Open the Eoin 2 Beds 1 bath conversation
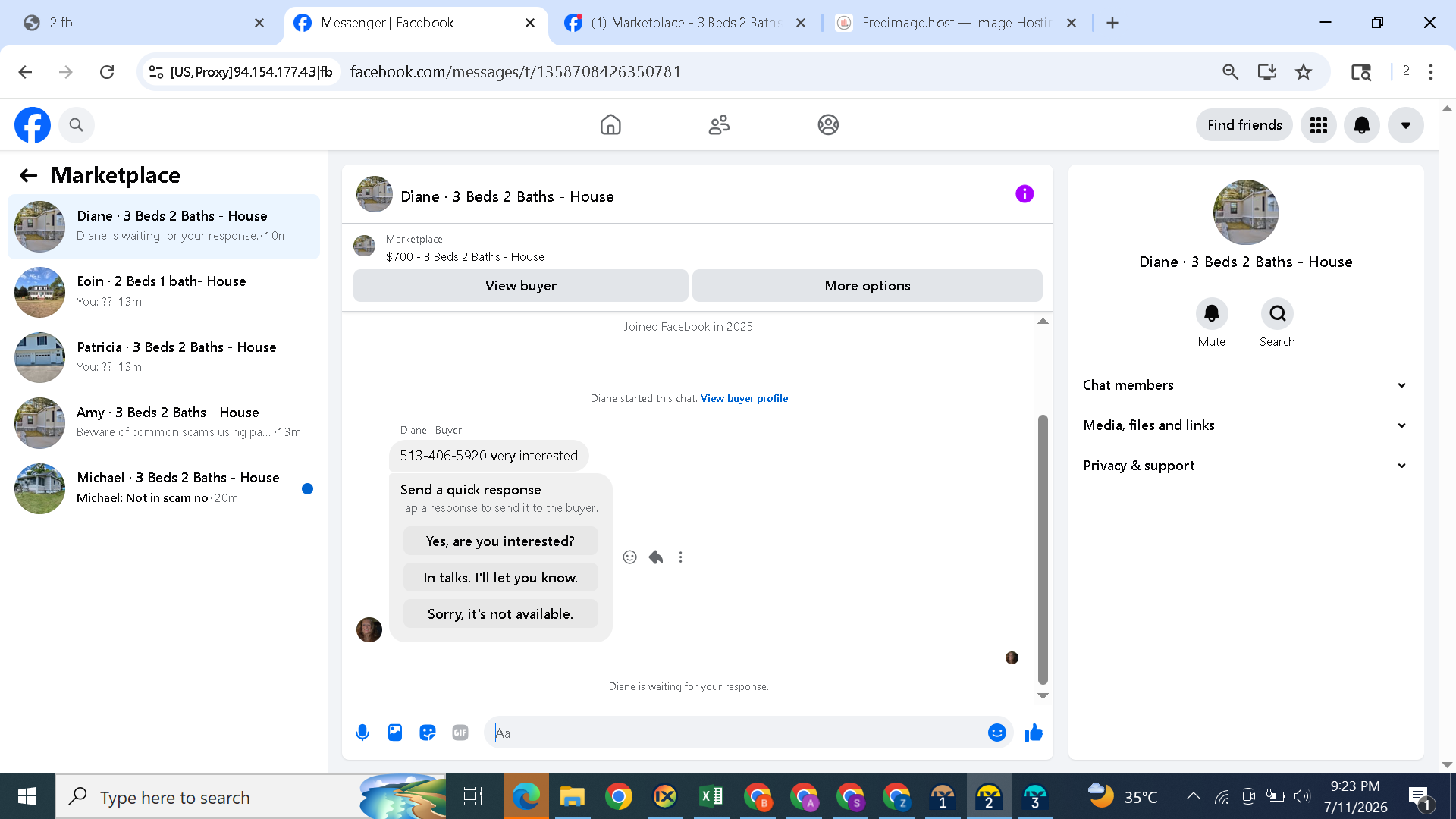This screenshot has height=819, width=1456. pyautogui.click(x=164, y=292)
